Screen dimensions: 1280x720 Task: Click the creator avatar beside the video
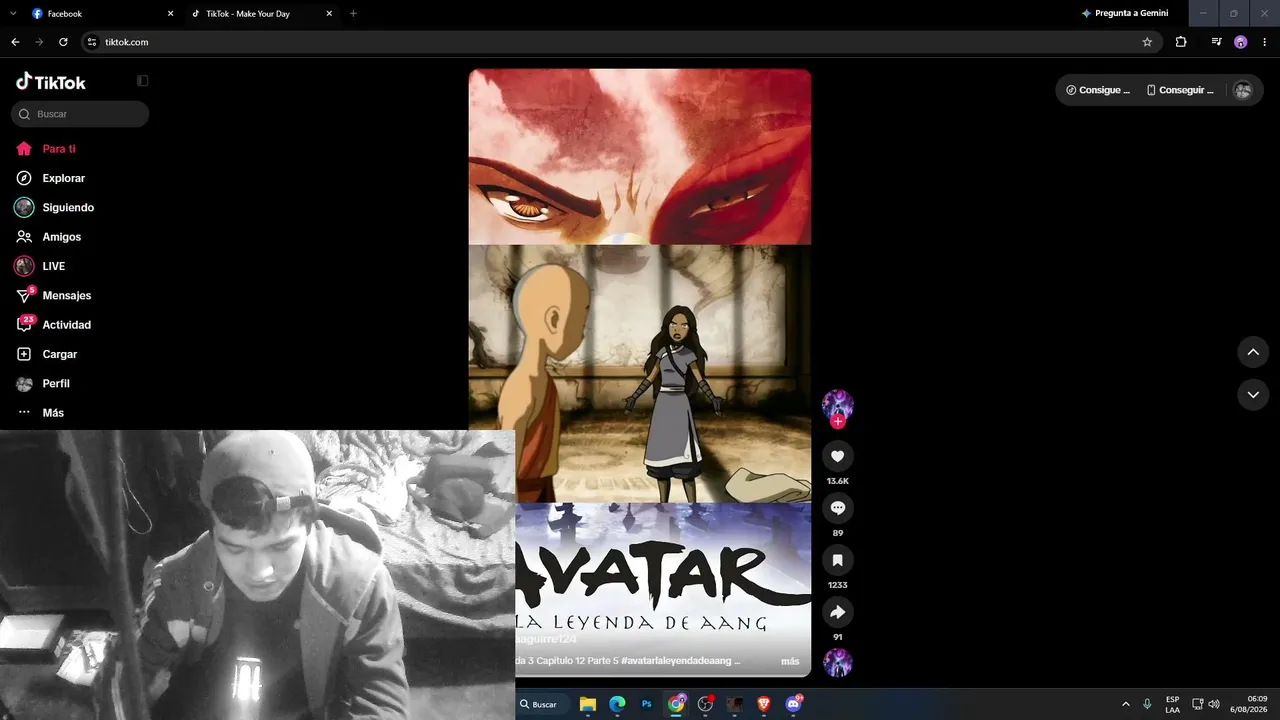tap(837, 404)
